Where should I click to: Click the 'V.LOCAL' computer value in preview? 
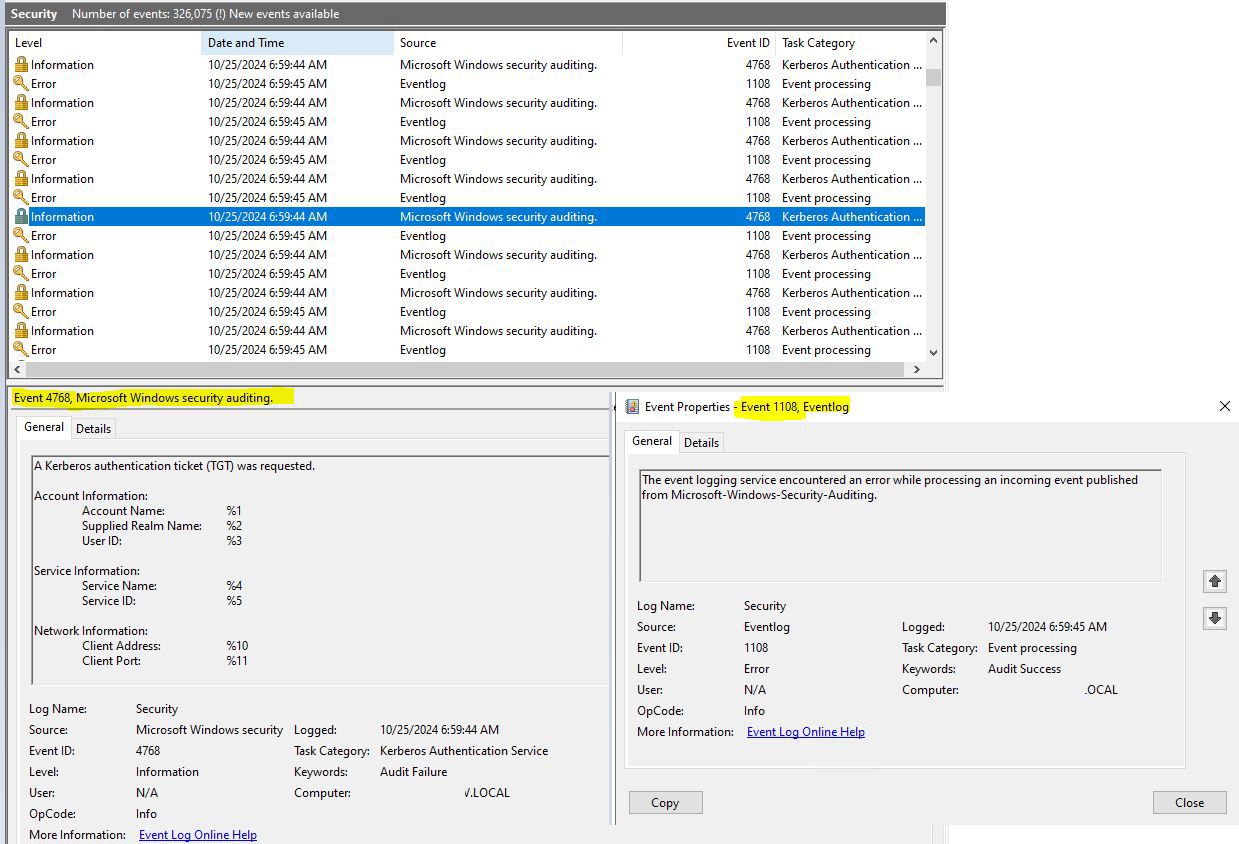pyautogui.click(x=487, y=793)
